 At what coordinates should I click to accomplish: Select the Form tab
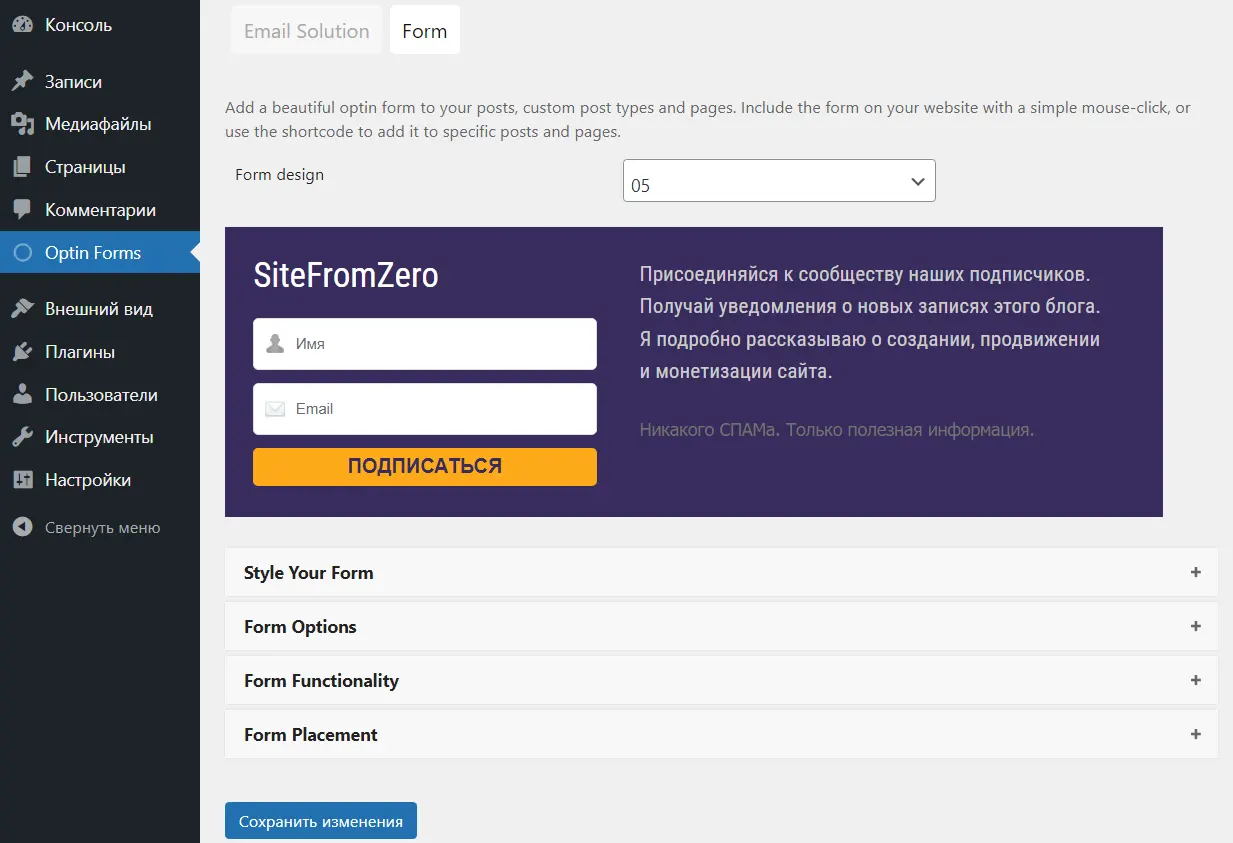[424, 31]
